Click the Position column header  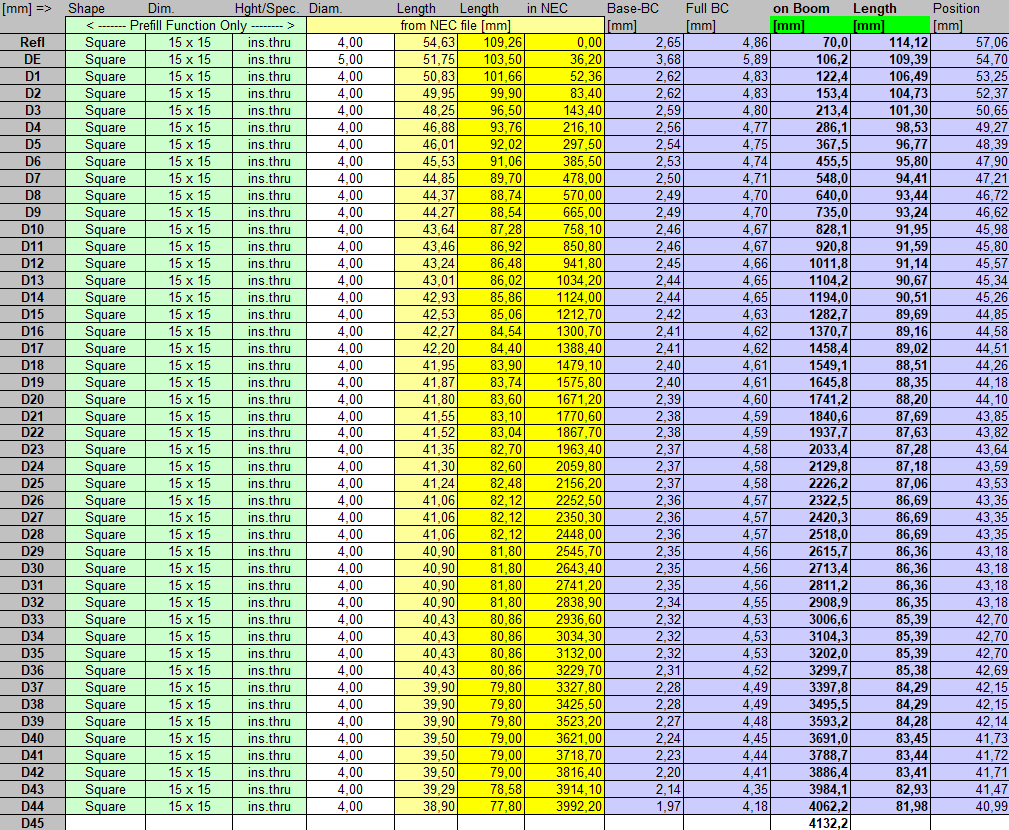pos(956,8)
